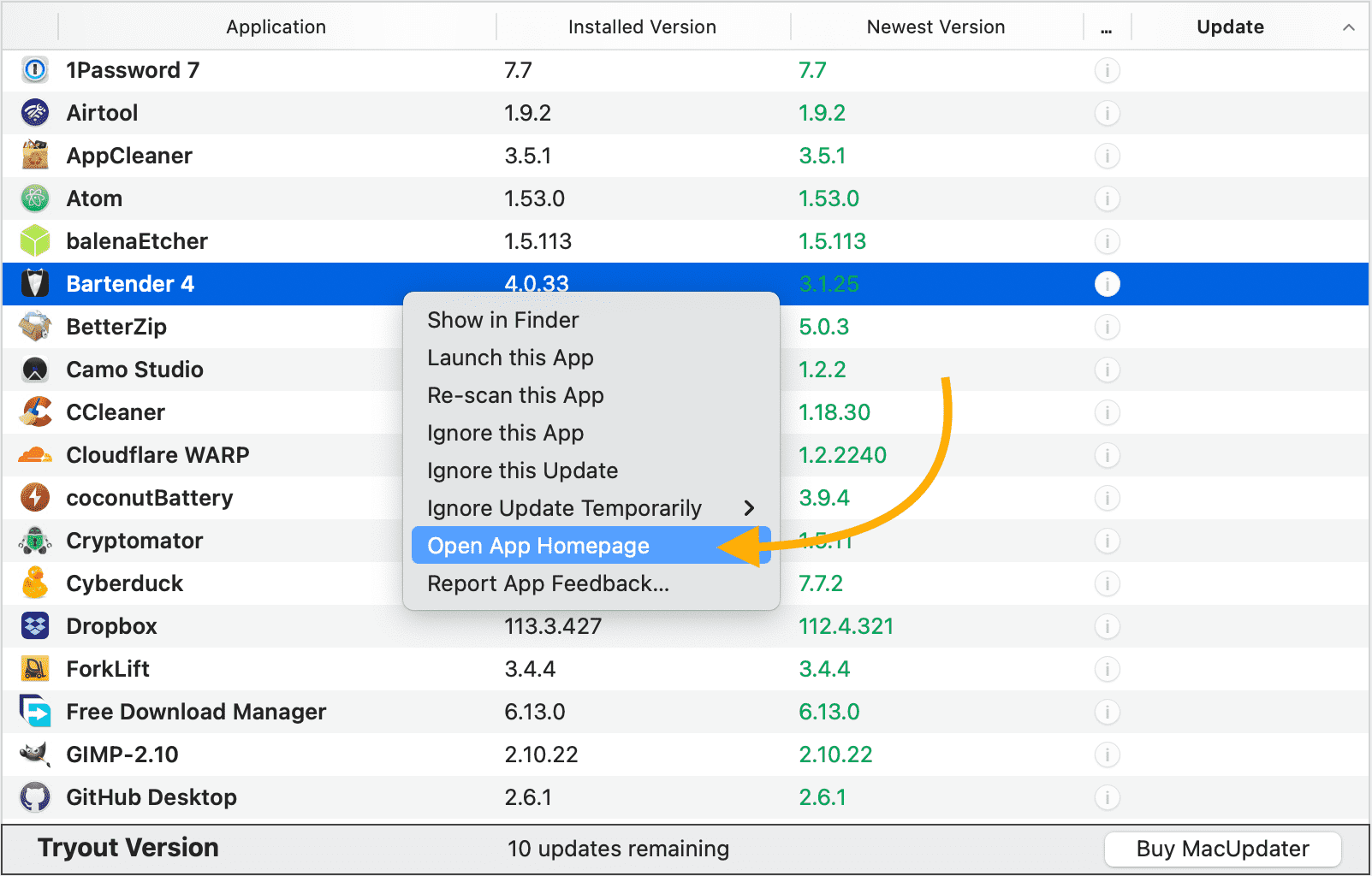The height and width of the screenshot is (876, 1372).
Task: Click Bartender 4 installed version 4.0.33
Action: point(537,284)
